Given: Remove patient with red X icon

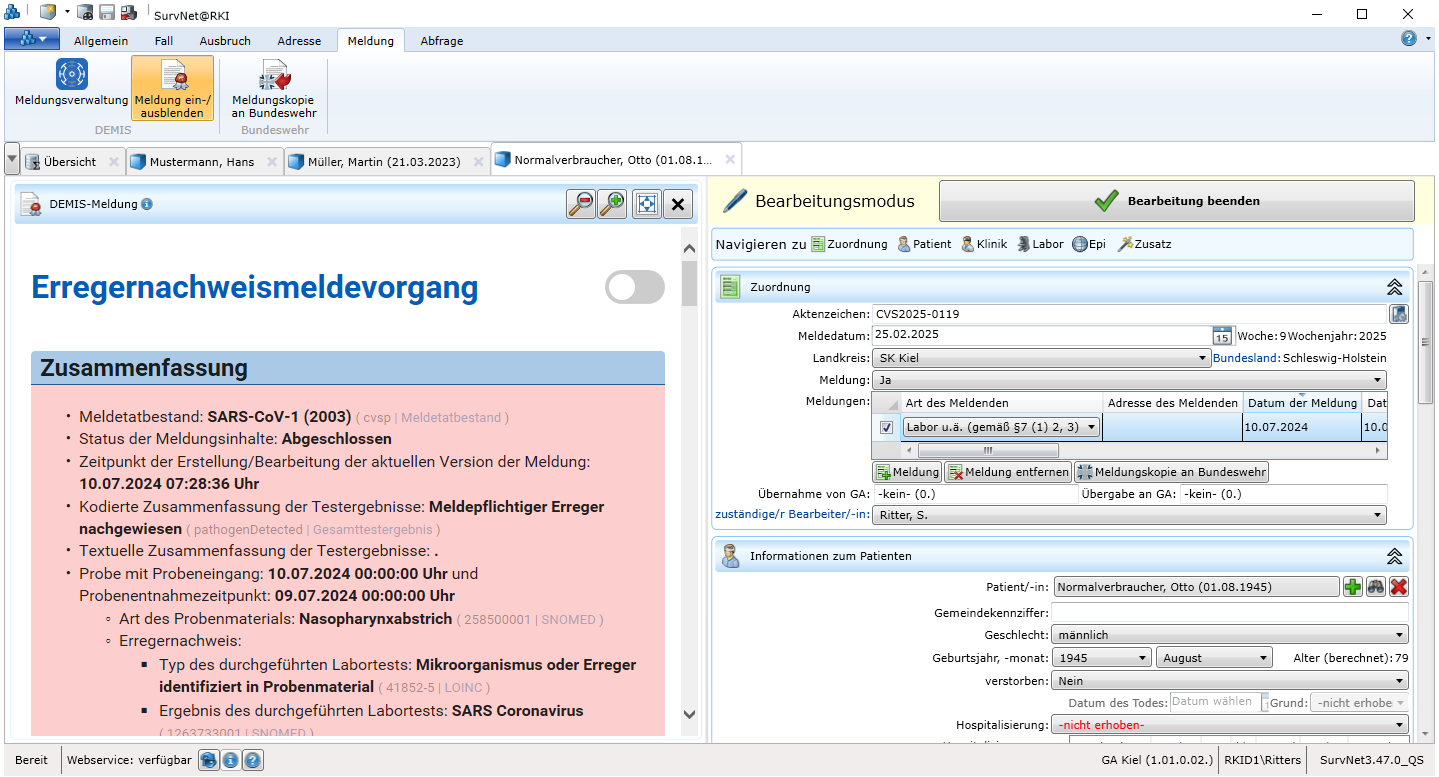Looking at the screenshot, I should coord(1399,587).
